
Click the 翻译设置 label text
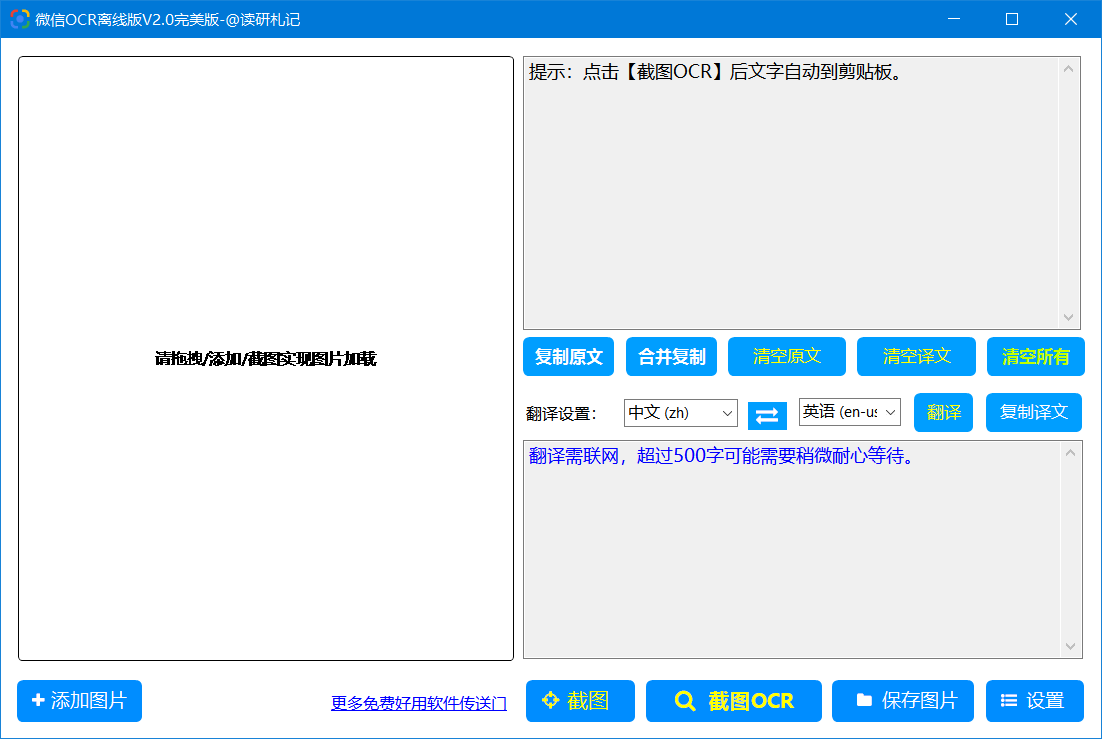561,413
